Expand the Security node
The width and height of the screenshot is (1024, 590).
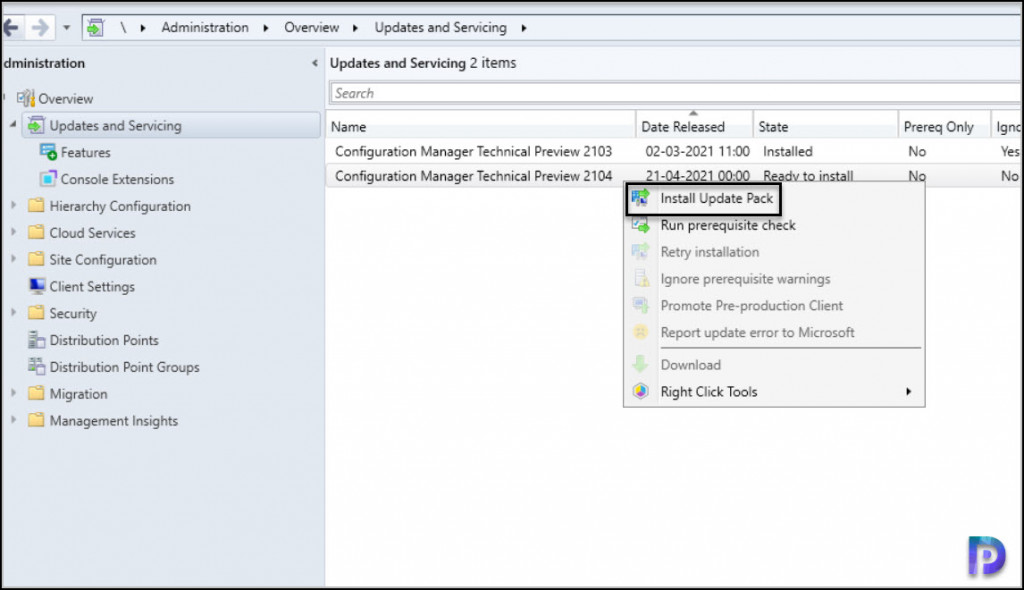click(x=13, y=312)
